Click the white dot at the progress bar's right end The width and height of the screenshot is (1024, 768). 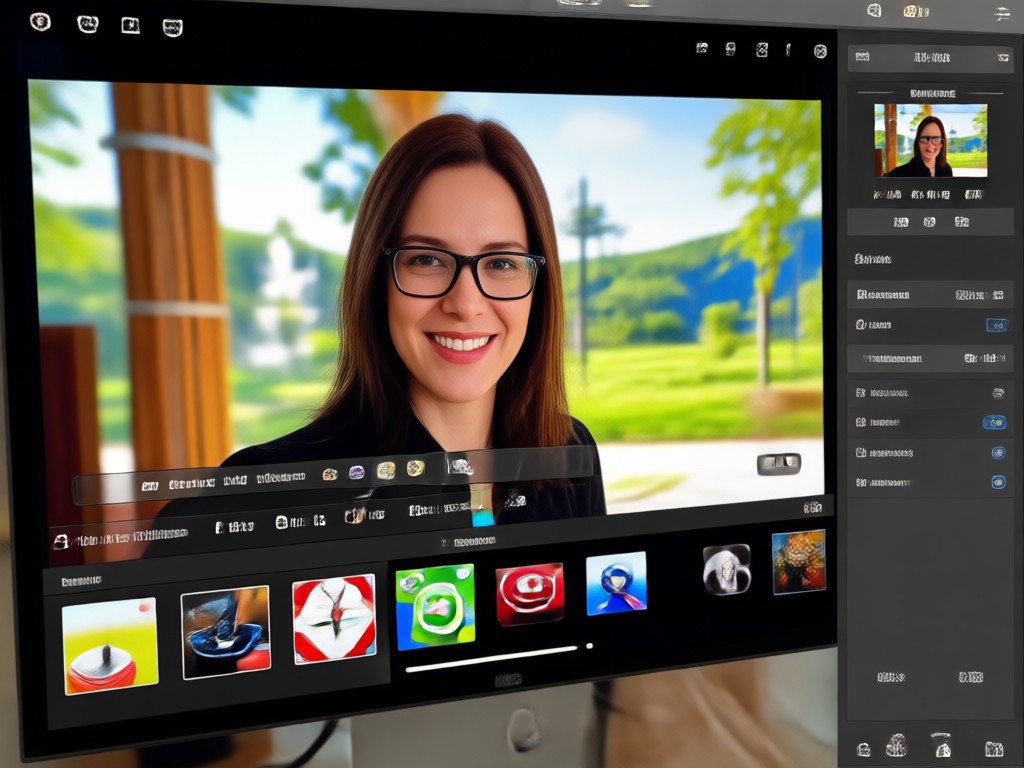click(590, 646)
